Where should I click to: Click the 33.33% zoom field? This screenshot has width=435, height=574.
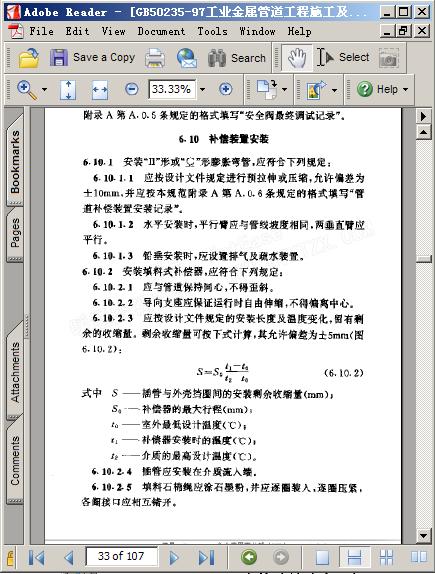coord(171,89)
